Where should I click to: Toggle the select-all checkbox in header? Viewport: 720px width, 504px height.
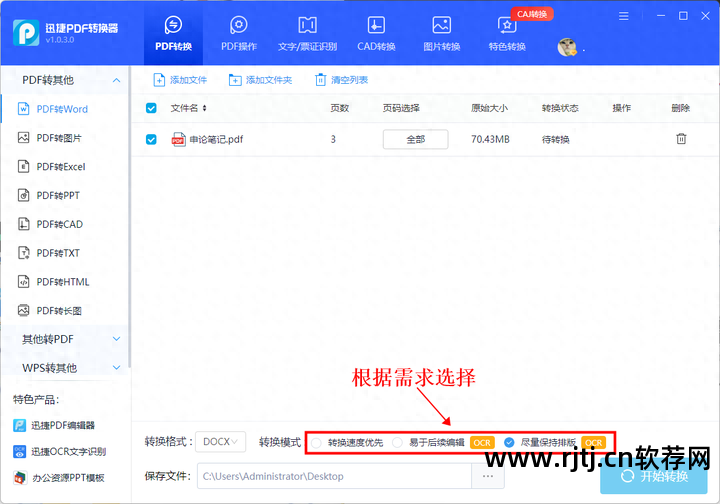151,108
